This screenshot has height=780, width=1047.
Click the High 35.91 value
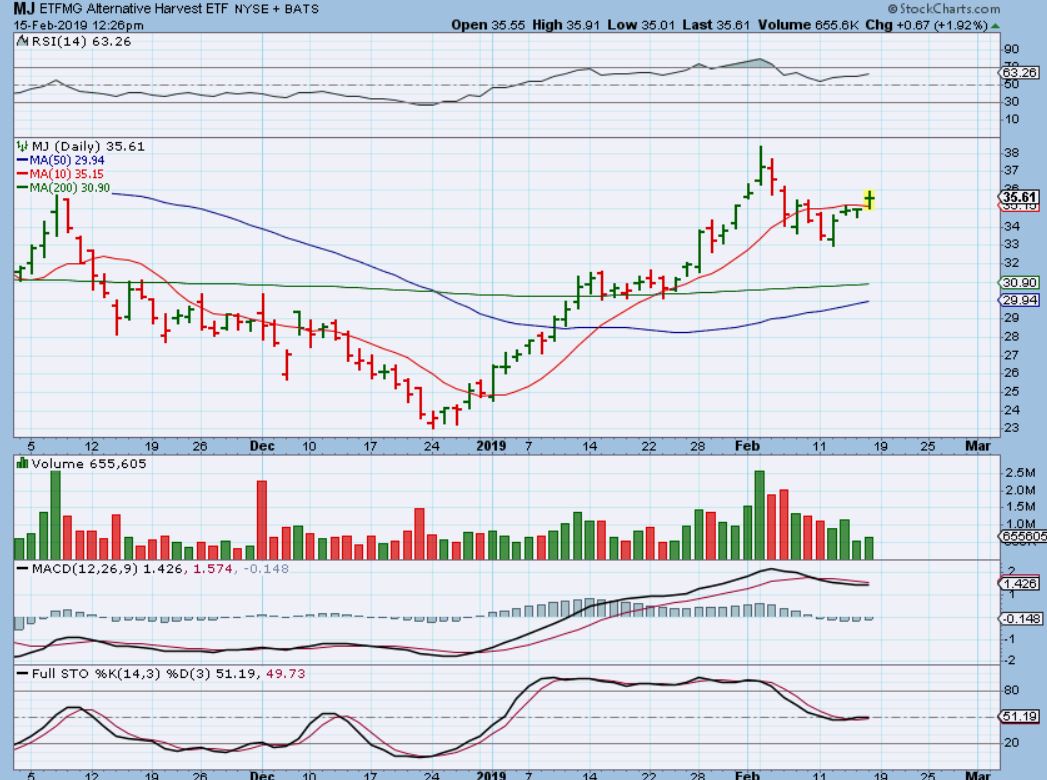tap(567, 25)
